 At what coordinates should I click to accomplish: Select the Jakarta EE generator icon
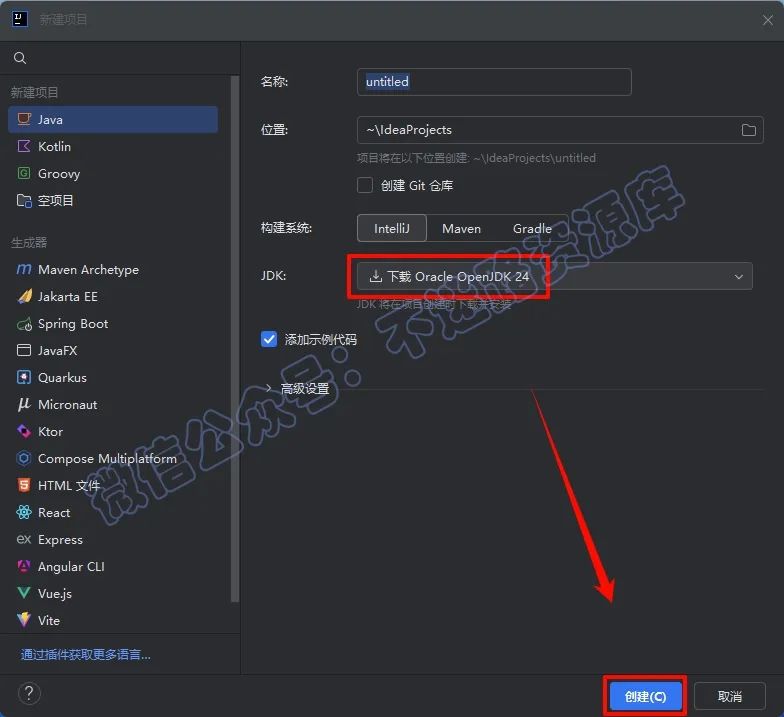point(24,296)
